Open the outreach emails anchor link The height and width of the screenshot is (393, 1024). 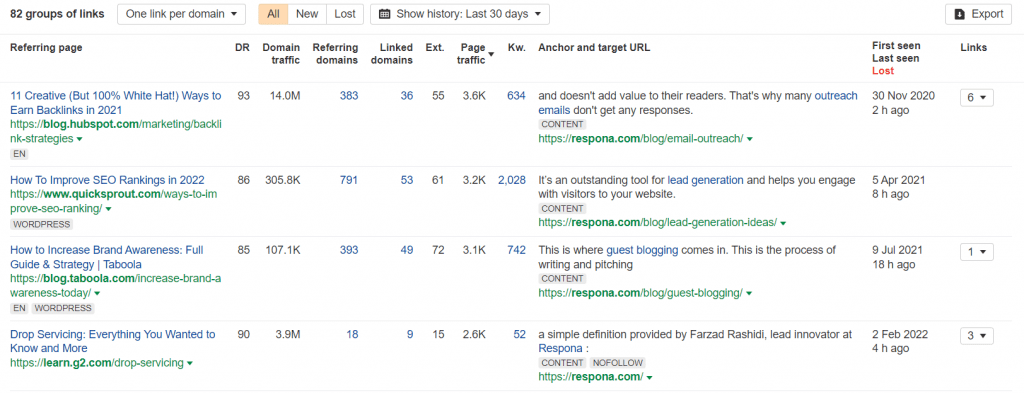click(697, 103)
